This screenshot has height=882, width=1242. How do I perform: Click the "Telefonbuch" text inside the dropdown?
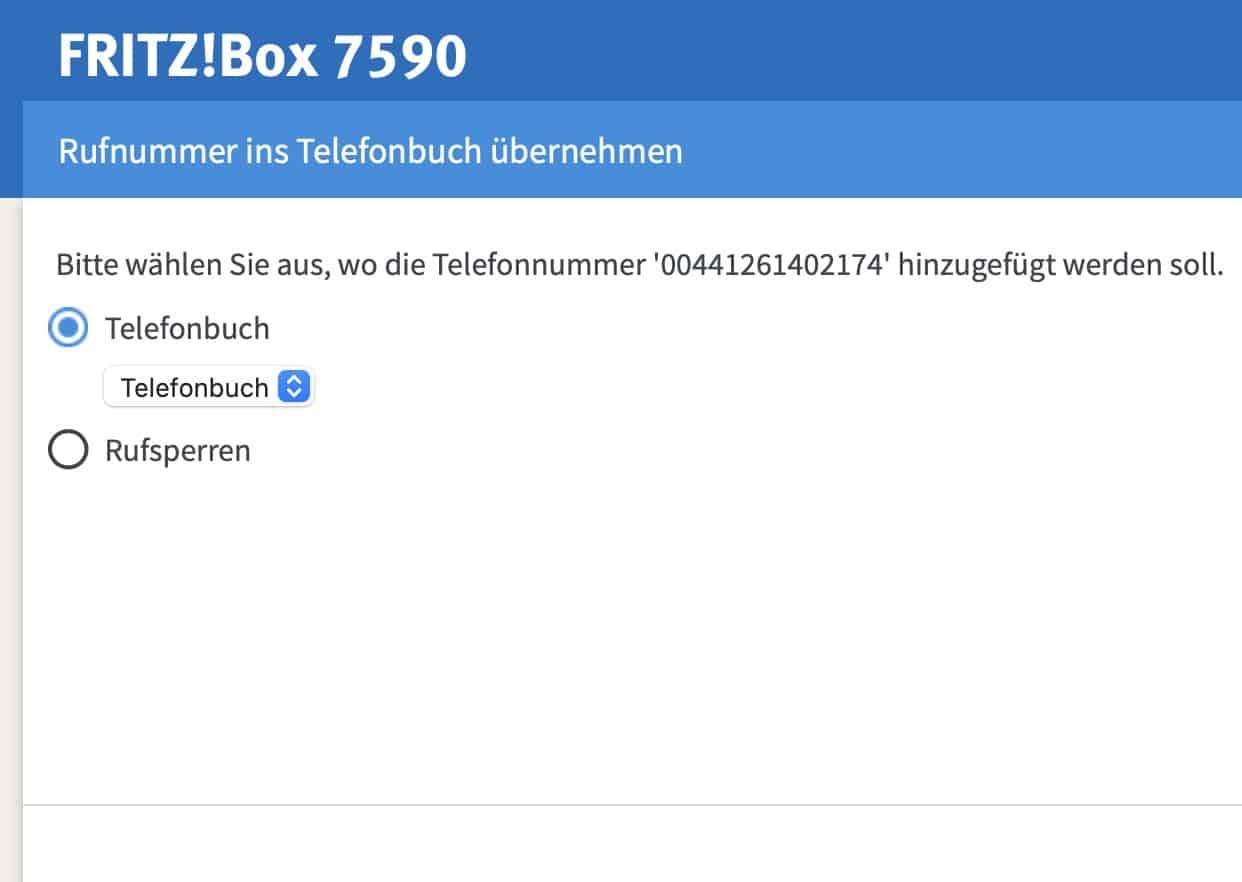(x=194, y=387)
